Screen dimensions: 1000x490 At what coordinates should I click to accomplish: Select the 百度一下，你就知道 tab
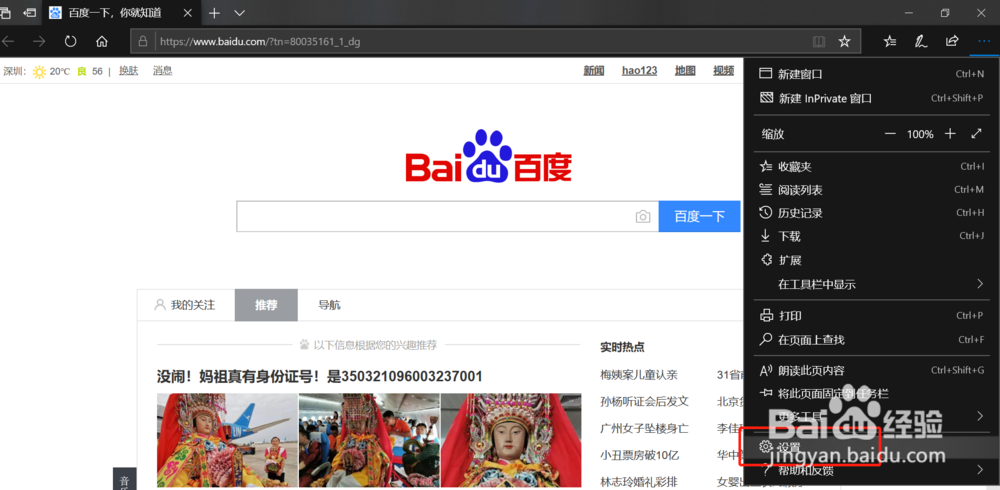pyautogui.click(x=121, y=13)
